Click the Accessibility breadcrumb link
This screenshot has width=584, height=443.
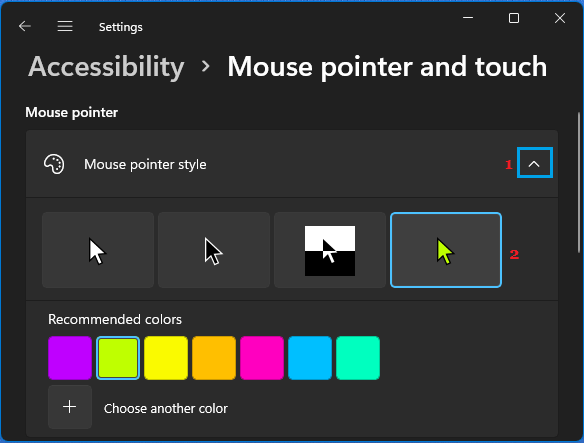pyautogui.click(x=107, y=67)
